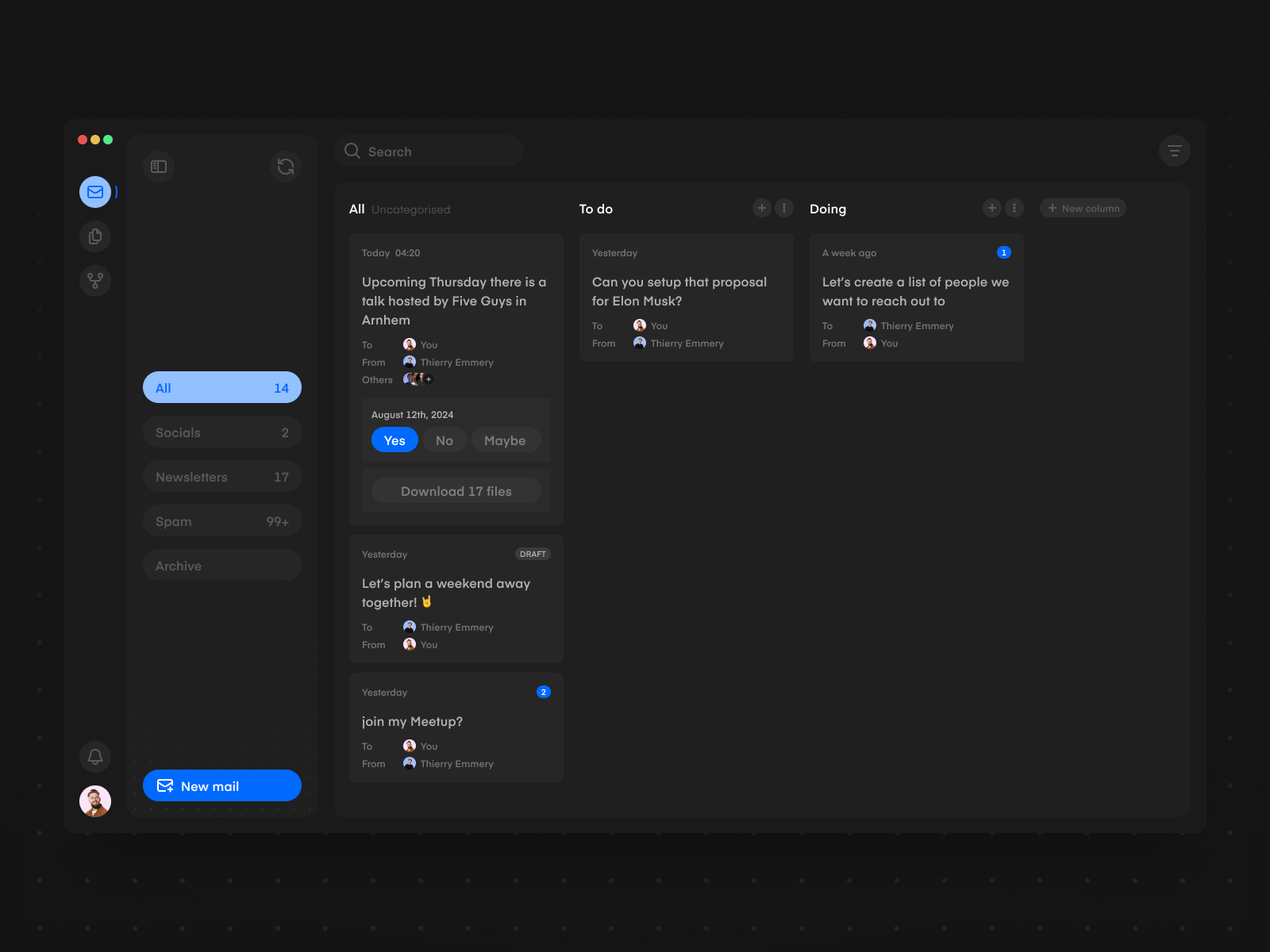Screen dimensions: 1270x952
Task: Select the Maybe RSVP option
Action: point(506,440)
